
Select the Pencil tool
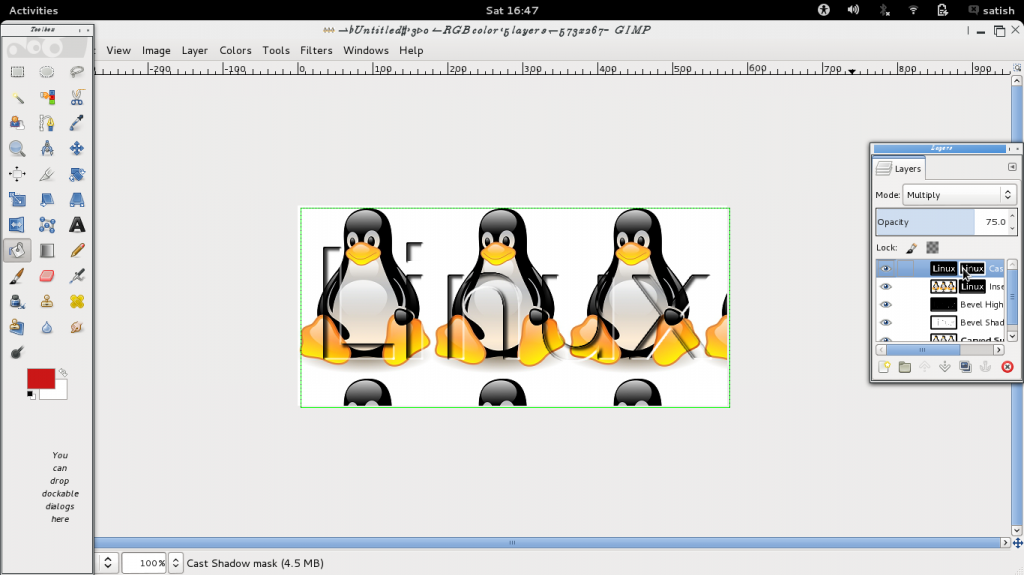76,250
